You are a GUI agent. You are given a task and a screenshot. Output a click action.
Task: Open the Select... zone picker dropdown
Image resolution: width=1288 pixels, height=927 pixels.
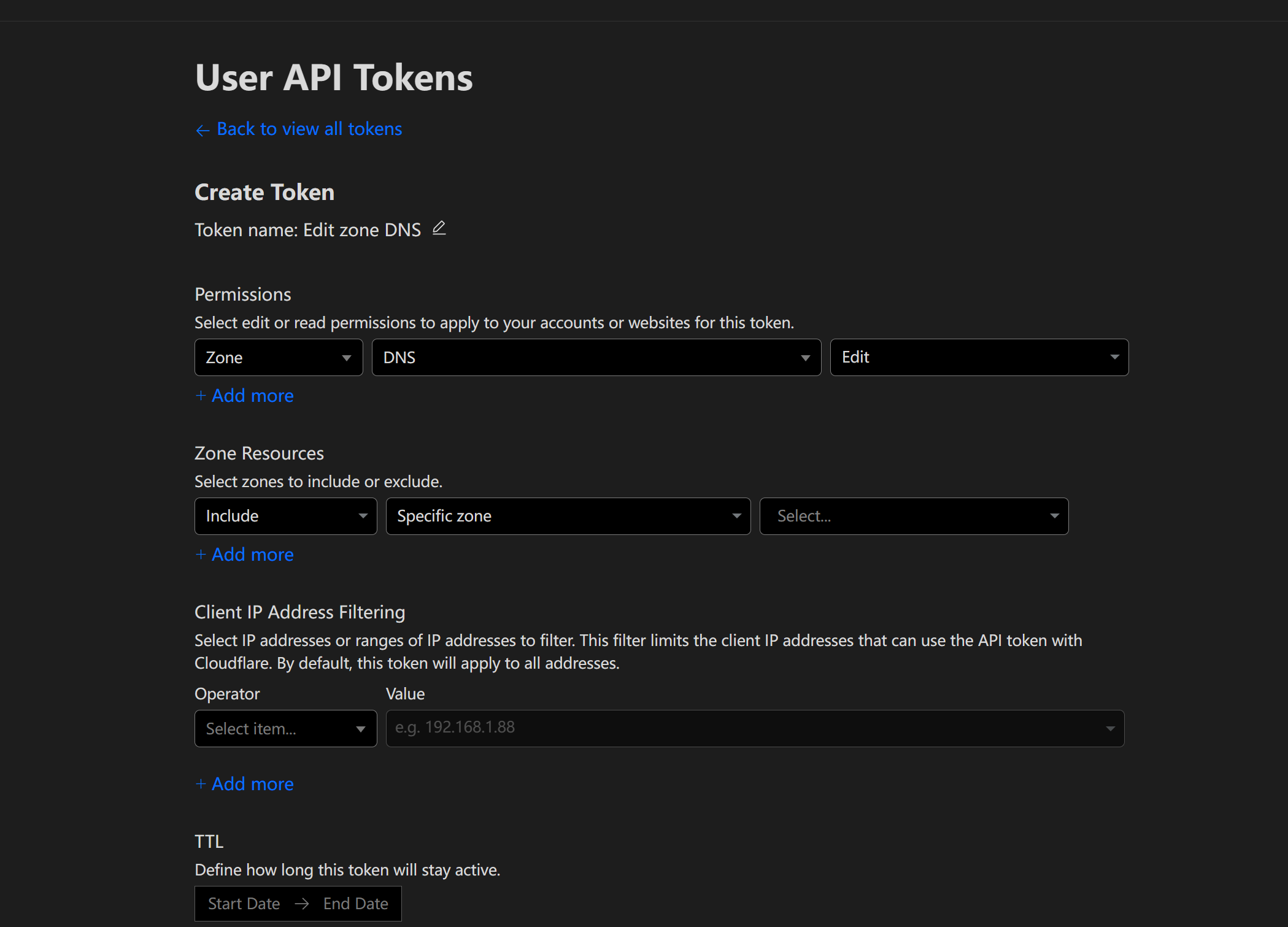pyautogui.click(x=914, y=516)
